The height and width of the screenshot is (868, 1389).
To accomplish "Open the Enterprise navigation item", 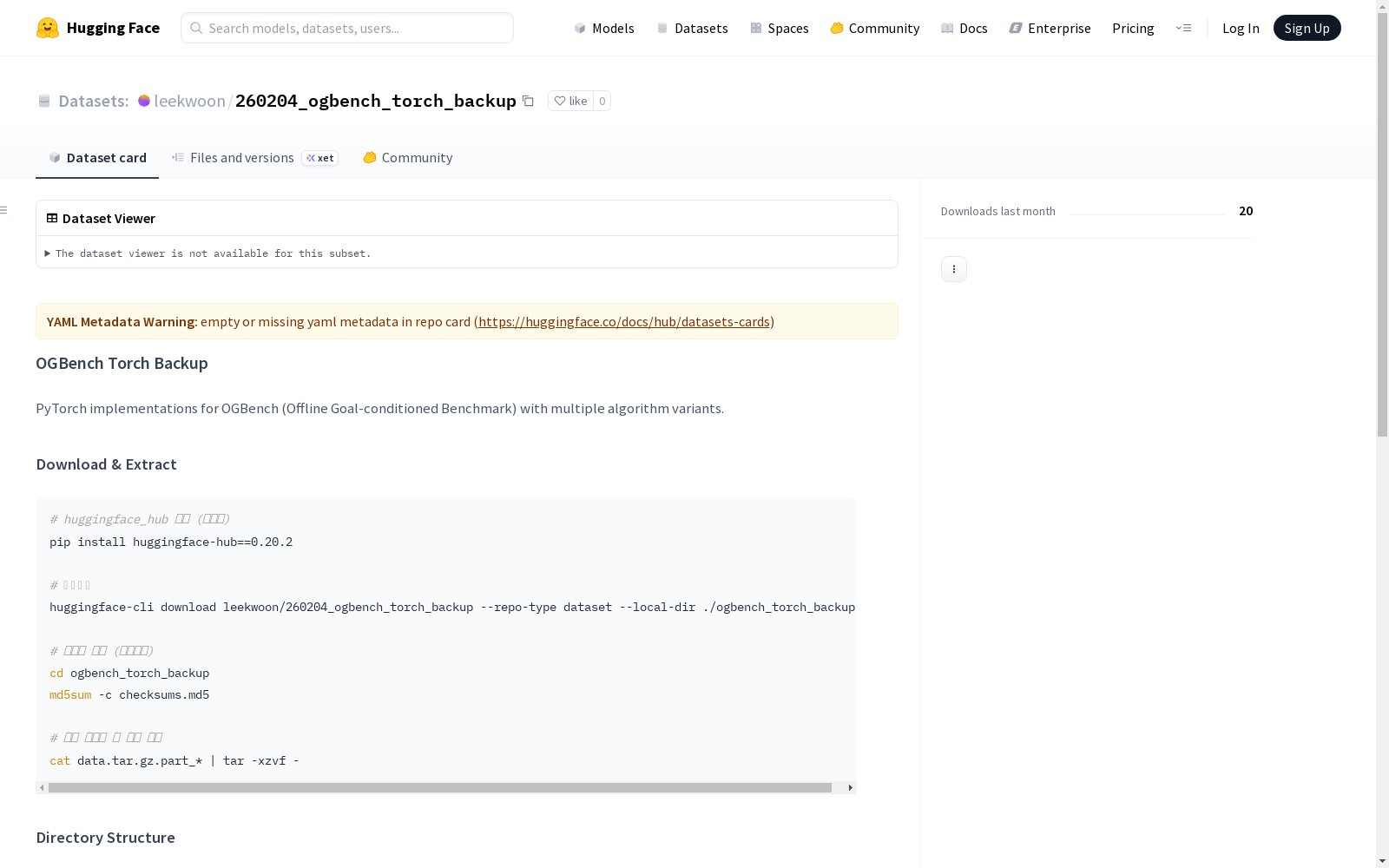I will point(1050,28).
